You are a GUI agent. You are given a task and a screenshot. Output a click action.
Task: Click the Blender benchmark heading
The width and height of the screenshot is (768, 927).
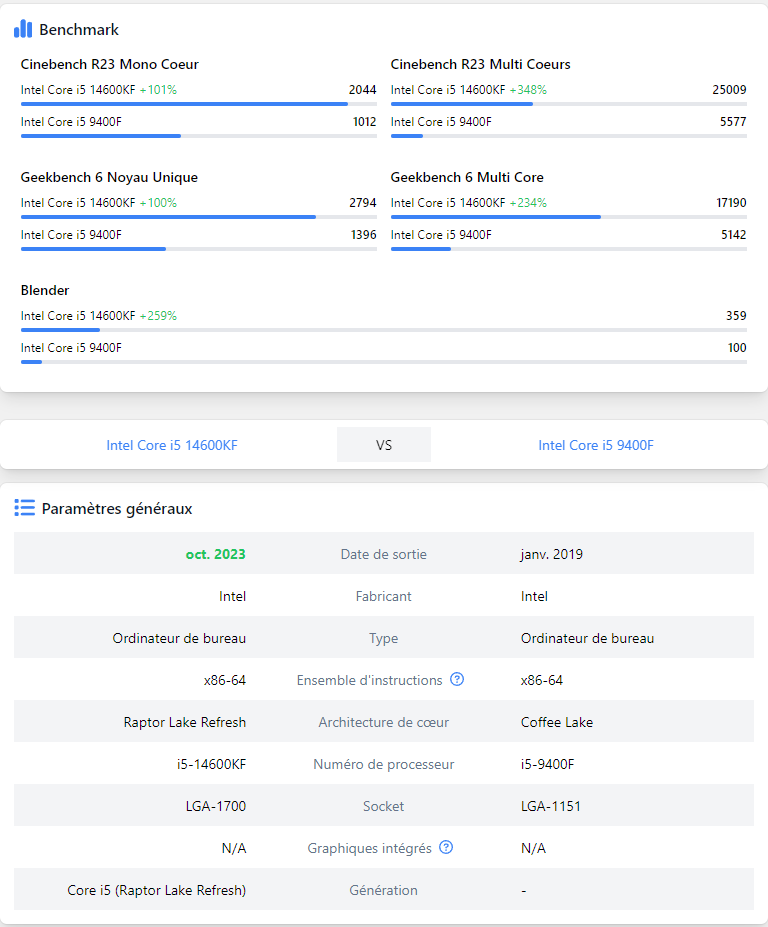click(45, 290)
